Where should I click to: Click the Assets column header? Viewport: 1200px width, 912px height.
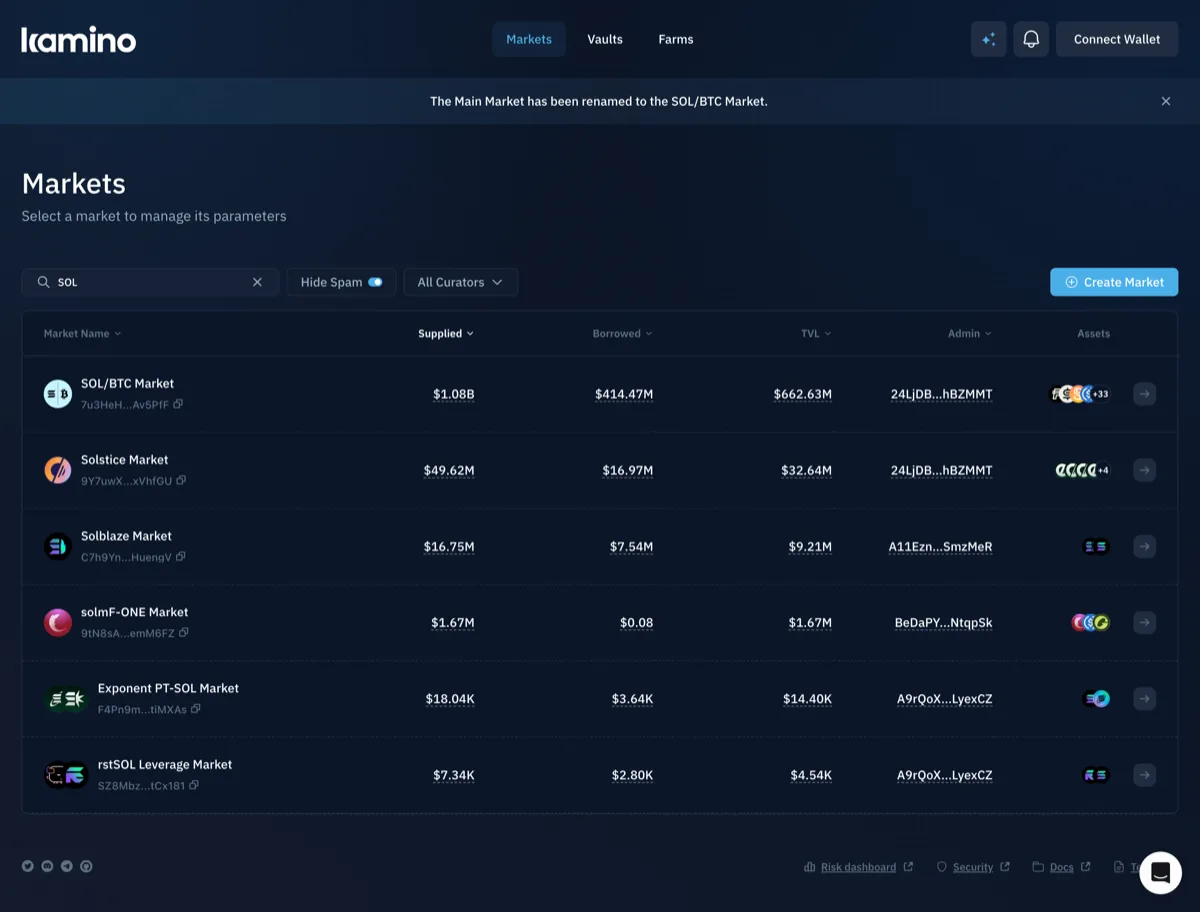1093,333
